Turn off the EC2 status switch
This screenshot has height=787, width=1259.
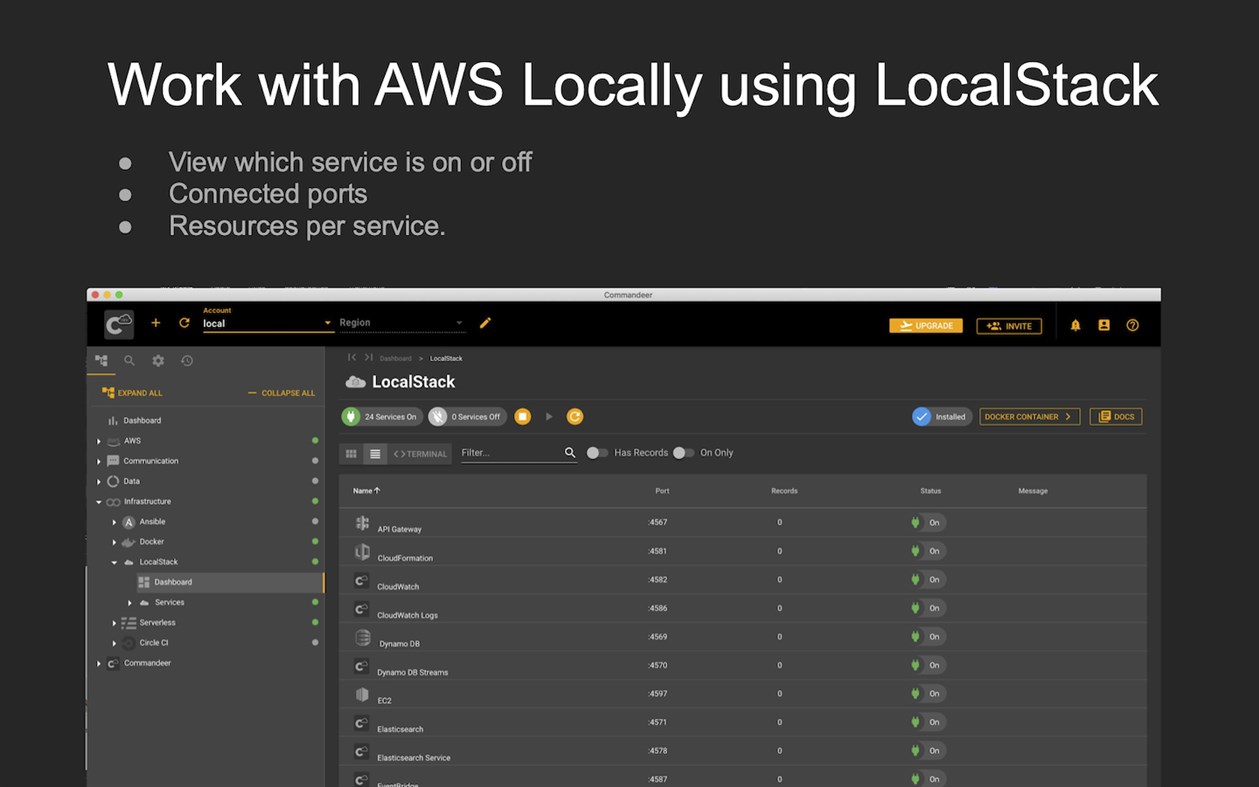click(928, 693)
